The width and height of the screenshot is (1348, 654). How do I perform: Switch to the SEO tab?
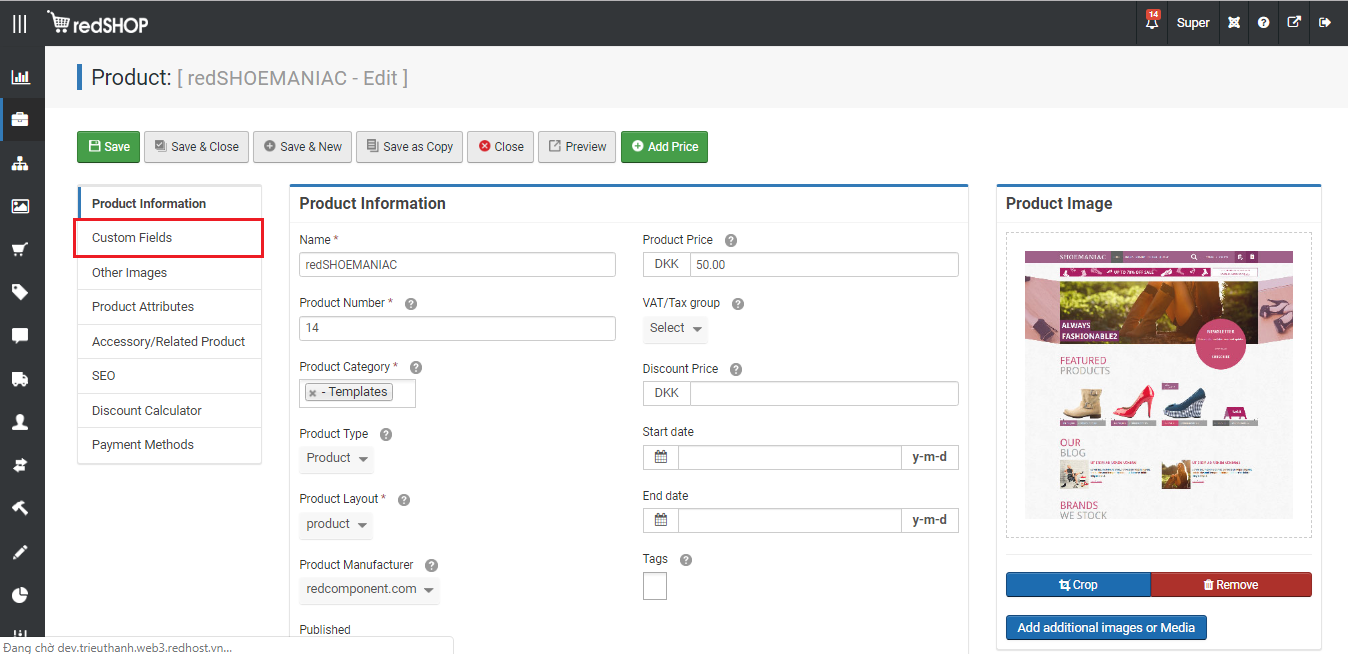tap(169, 376)
